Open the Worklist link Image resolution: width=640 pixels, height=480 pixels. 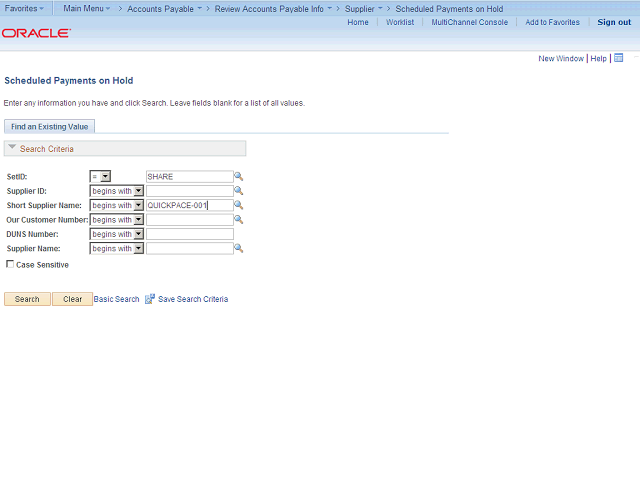tap(400, 22)
